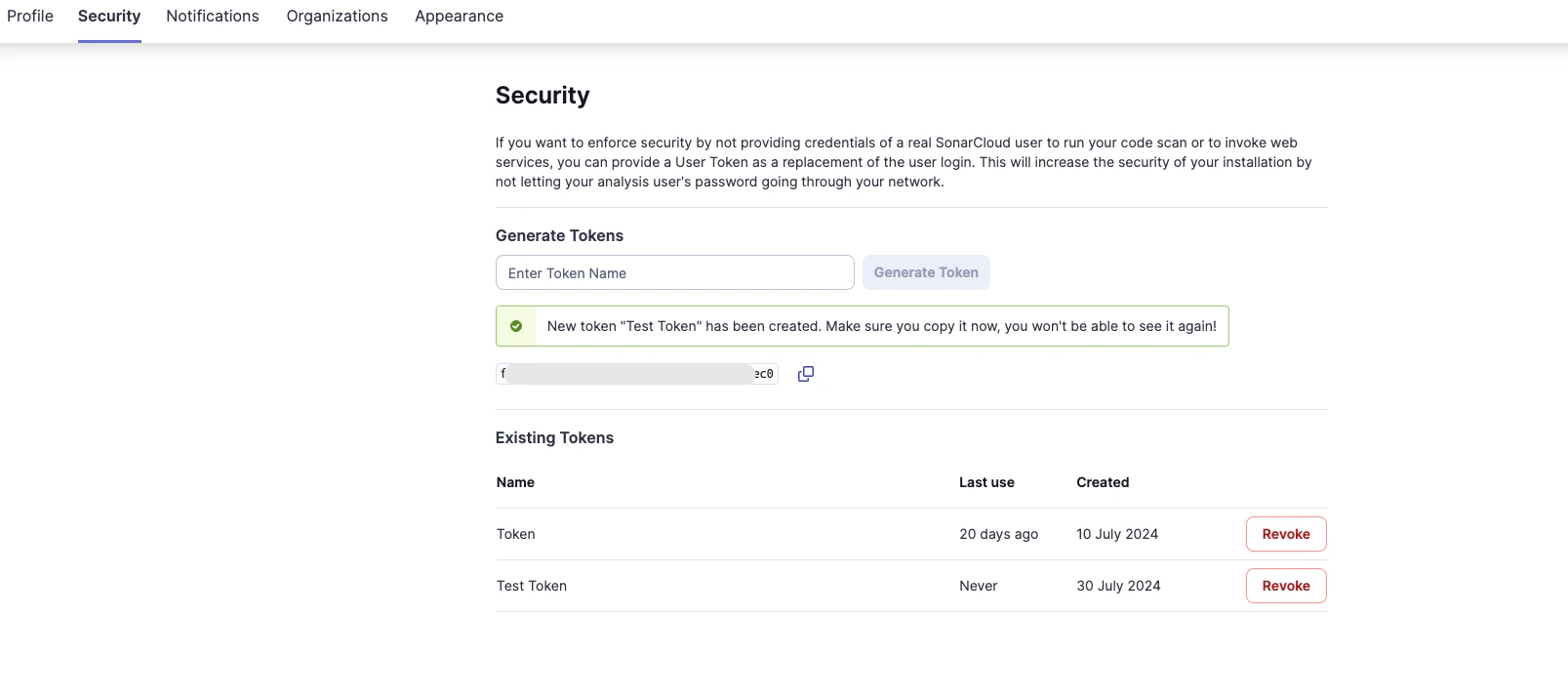1568x698 pixels.
Task: Click the 'Never' last use value
Action: (978, 586)
